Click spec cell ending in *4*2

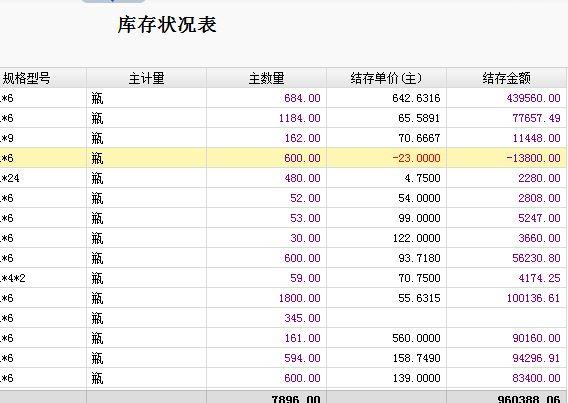tap(43, 278)
